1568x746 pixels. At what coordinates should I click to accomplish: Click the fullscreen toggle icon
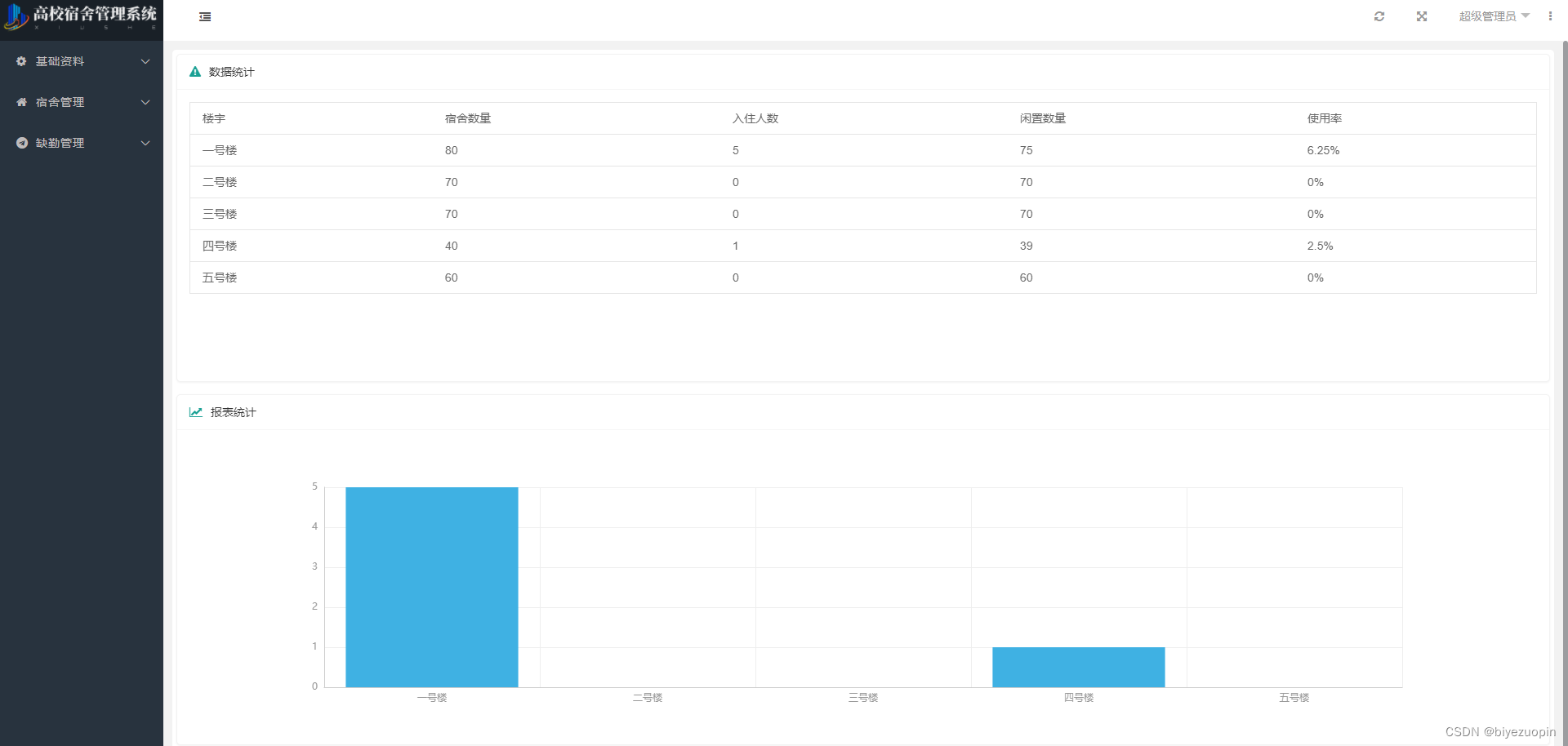[x=1422, y=16]
